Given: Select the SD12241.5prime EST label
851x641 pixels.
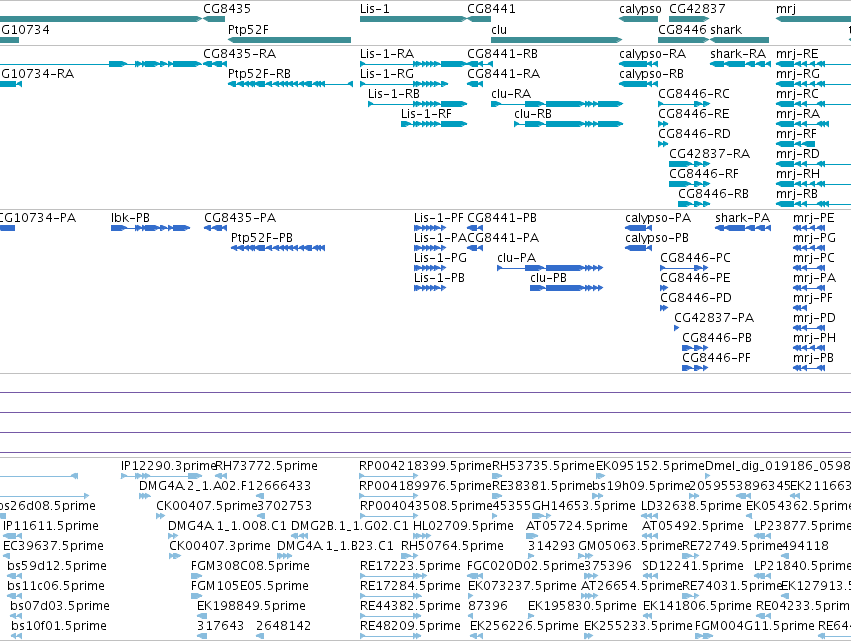Looking at the screenshot, I should point(693,566).
